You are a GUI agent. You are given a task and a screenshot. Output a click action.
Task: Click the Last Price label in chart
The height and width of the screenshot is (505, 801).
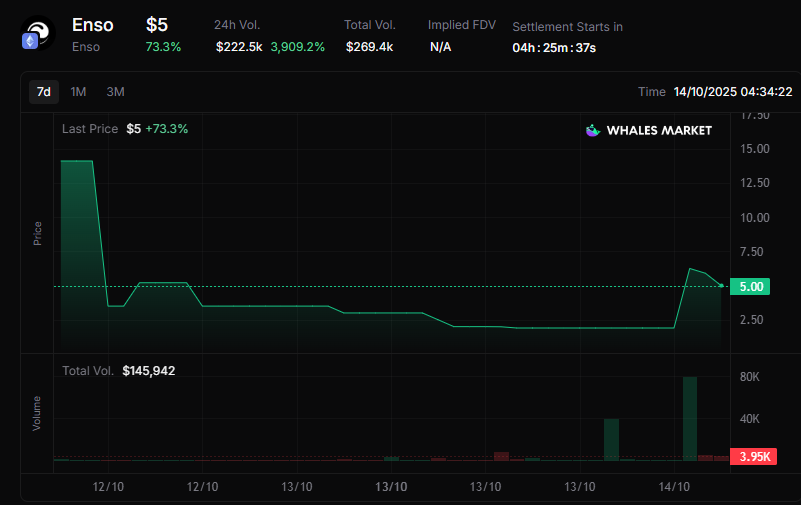point(90,129)
